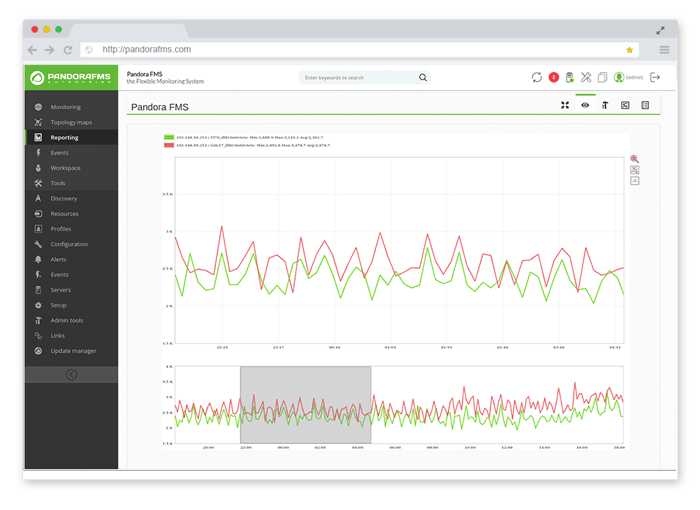Viewport: 700px width, 510px height.
Task: Open the Setup section
Action: point(71,305)
